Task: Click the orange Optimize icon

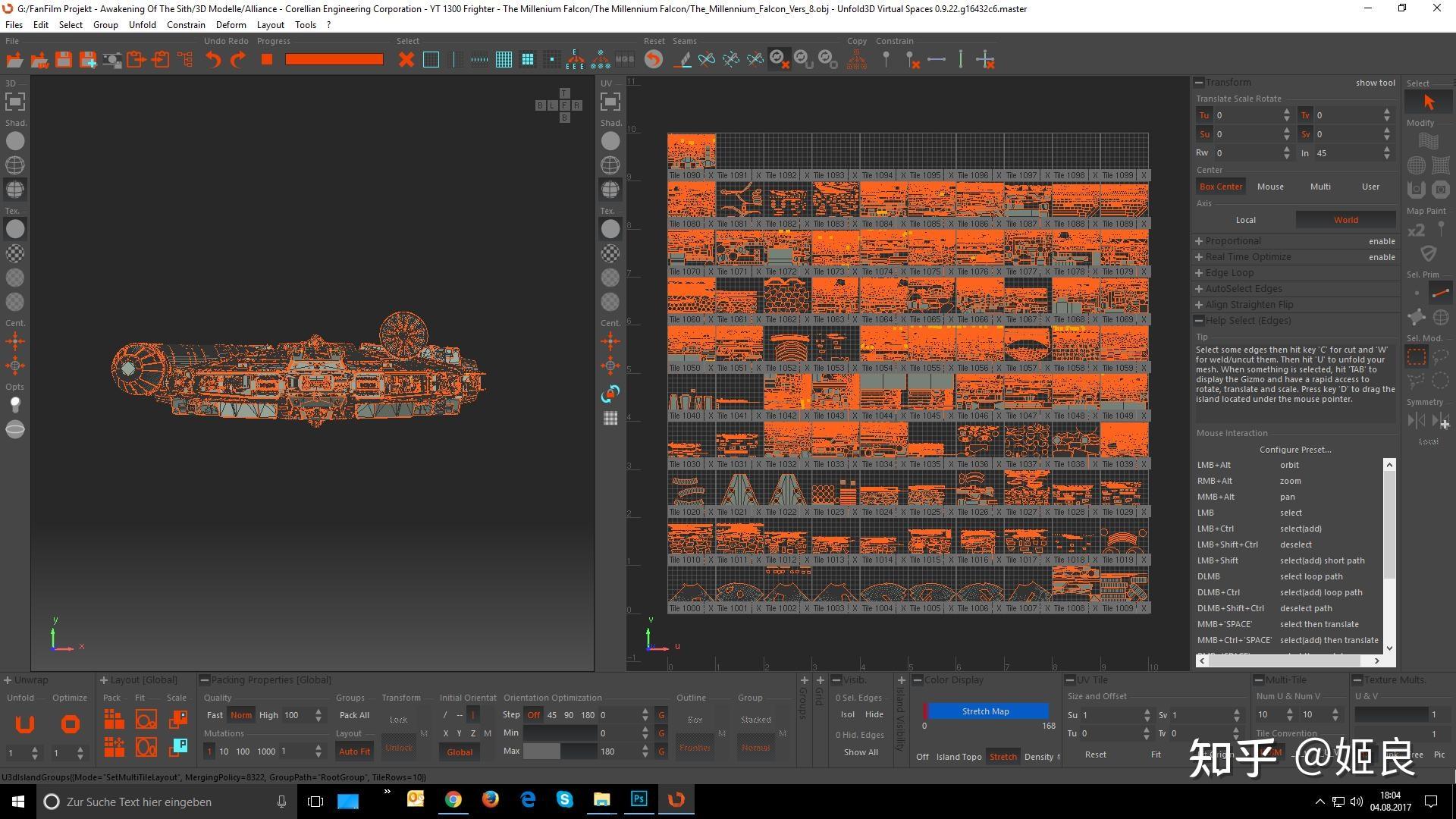Action: click(x=71, y=724)
